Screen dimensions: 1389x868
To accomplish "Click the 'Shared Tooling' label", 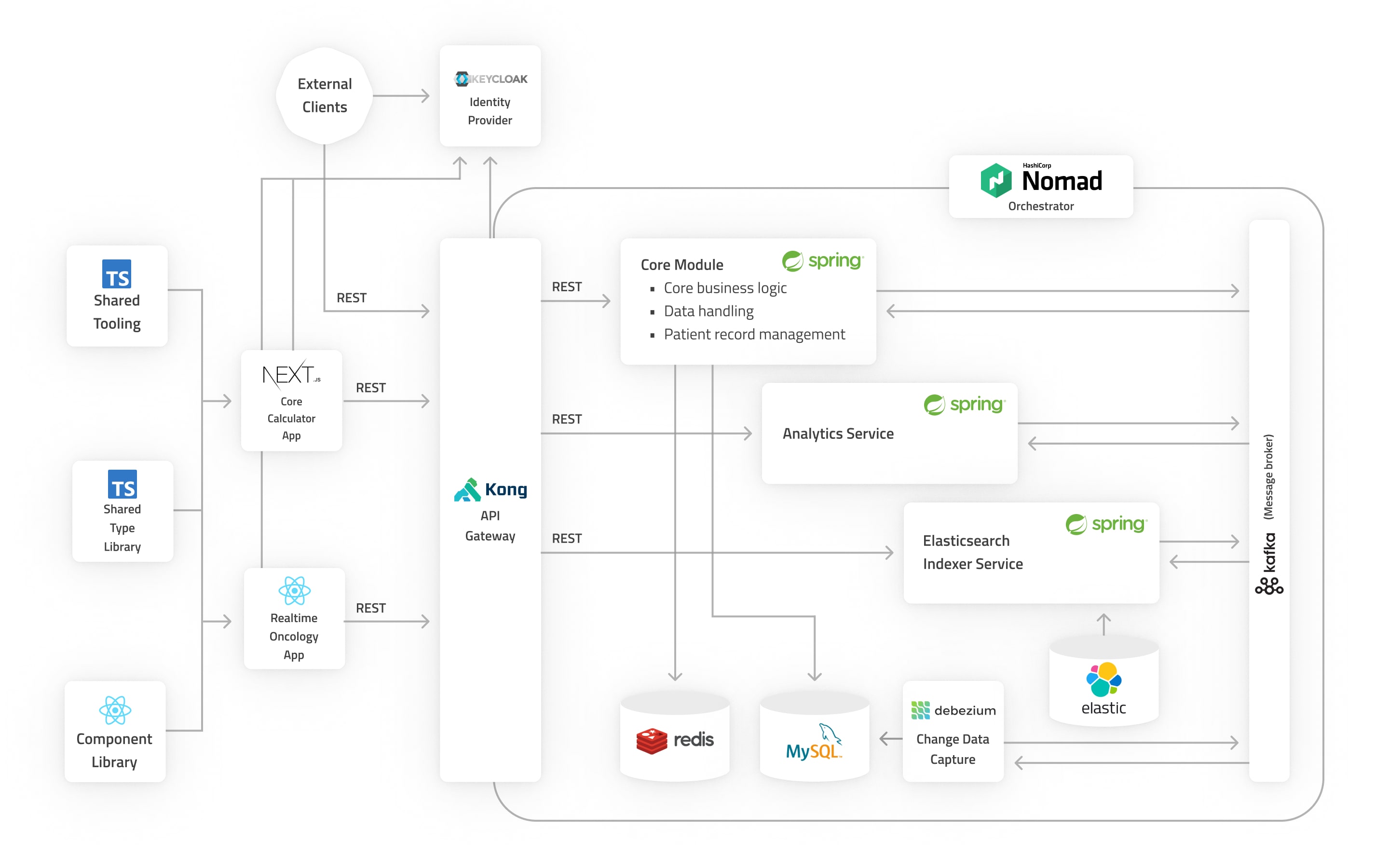I will pos(117,312).
